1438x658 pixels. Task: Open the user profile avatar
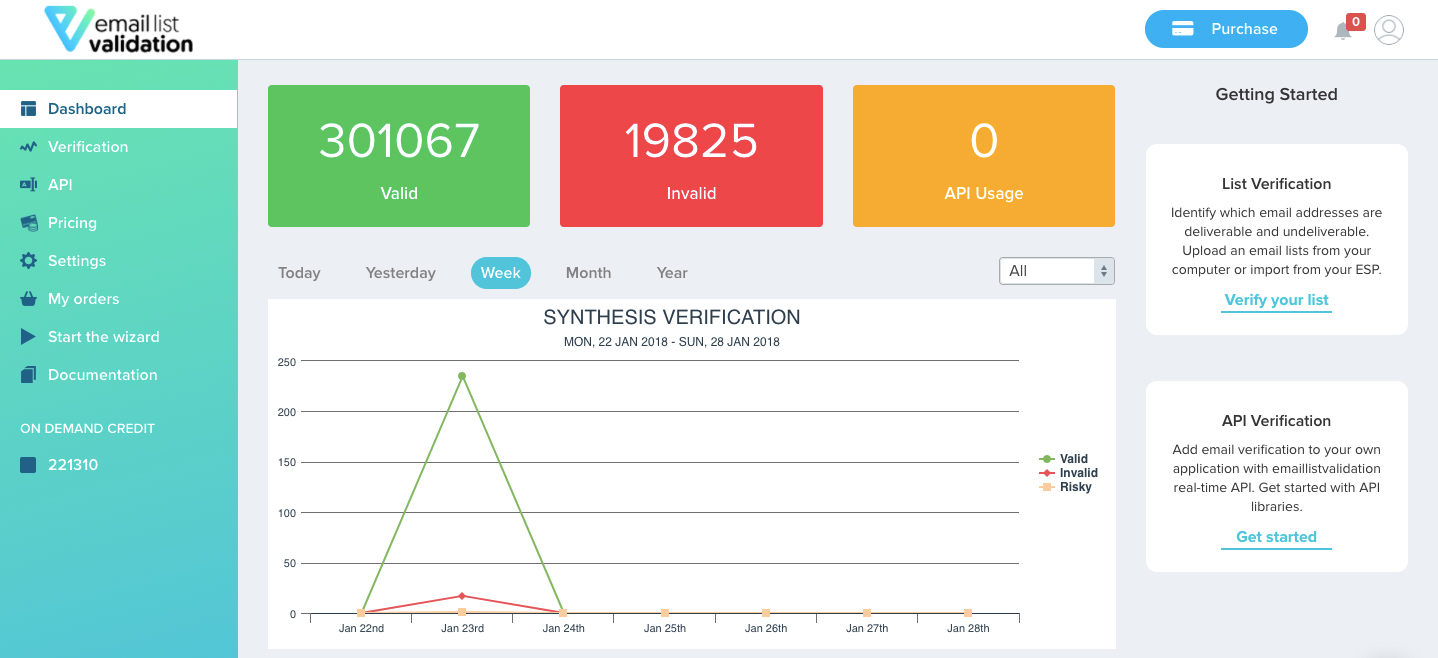pos(1389,30)
